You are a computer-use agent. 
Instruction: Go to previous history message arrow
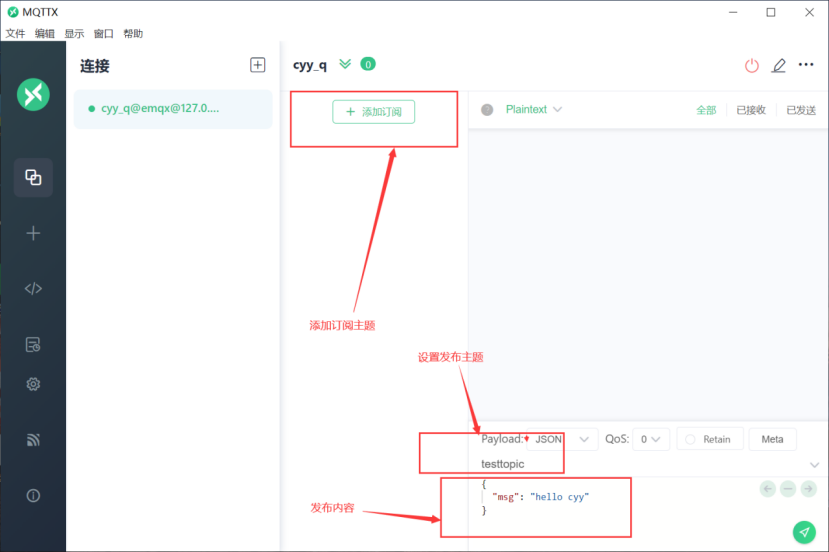[x=768, y=489]
